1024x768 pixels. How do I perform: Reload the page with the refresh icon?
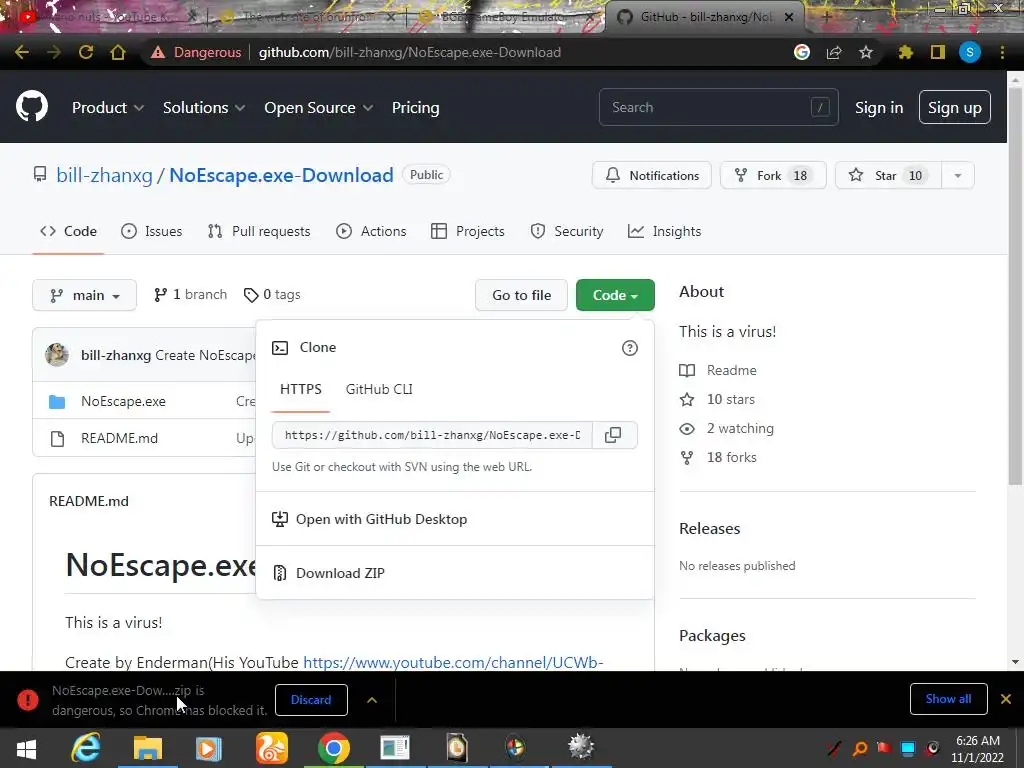(86, 52)
